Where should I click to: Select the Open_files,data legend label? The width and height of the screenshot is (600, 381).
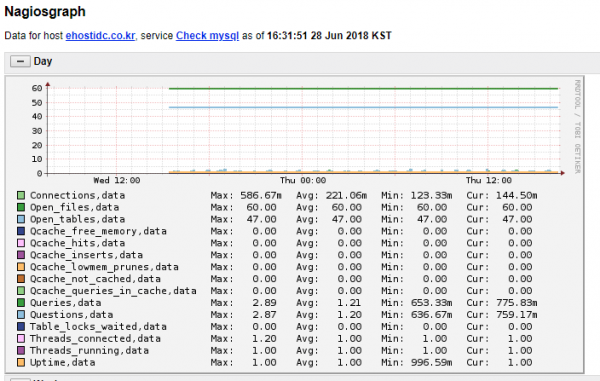(75, 207)
